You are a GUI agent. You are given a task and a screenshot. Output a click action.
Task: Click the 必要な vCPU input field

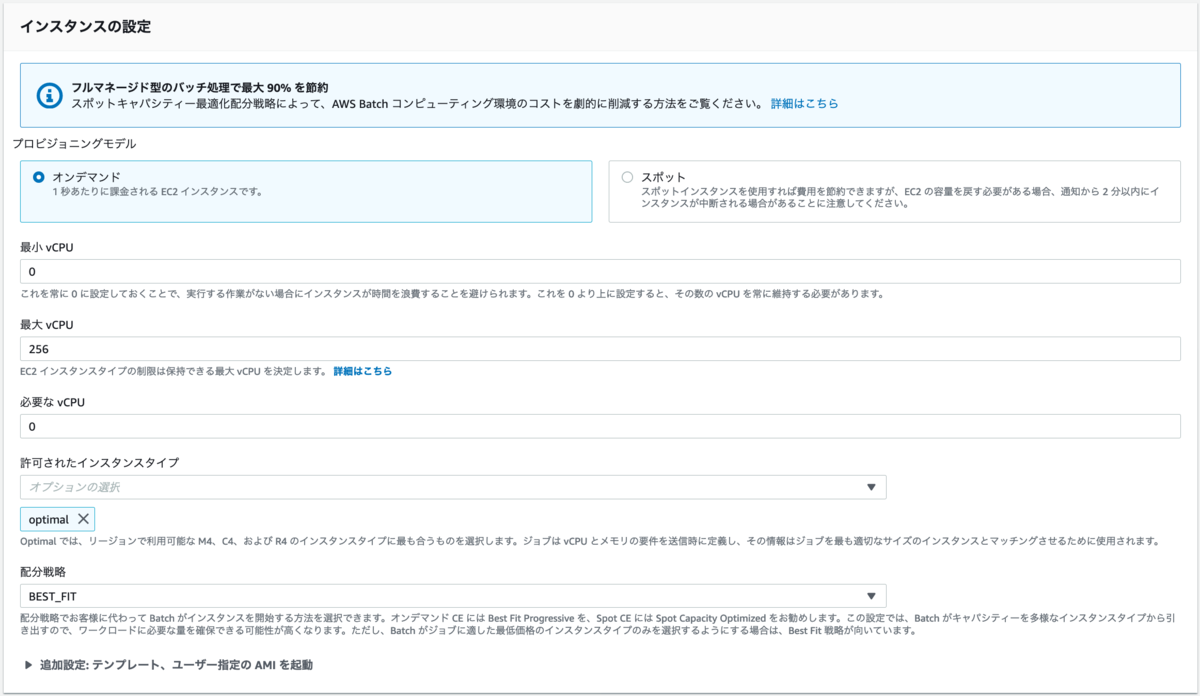coord(600,426)
